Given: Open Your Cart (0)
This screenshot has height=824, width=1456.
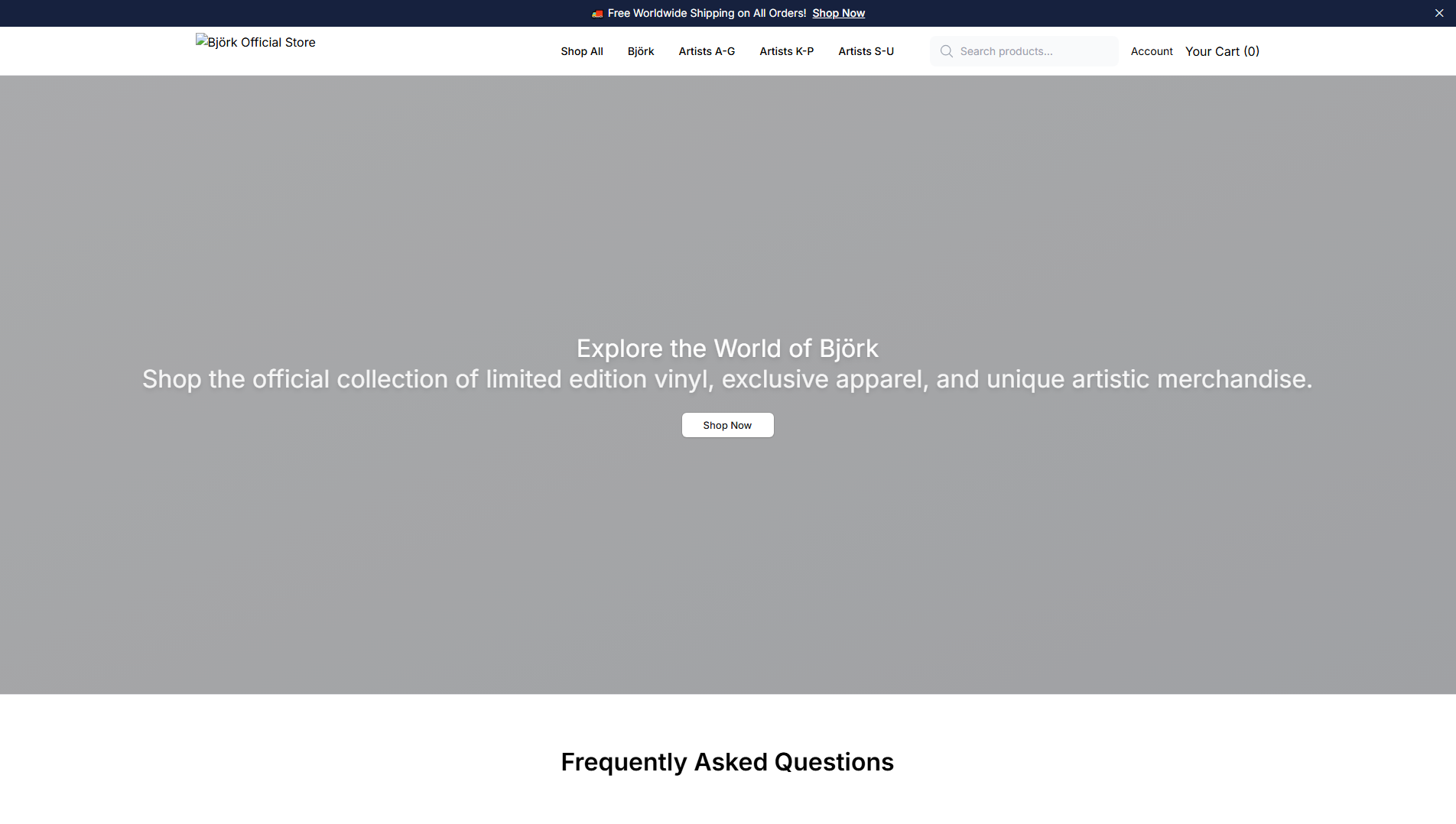Looking at the screenshot, I should pos(1222,51).
